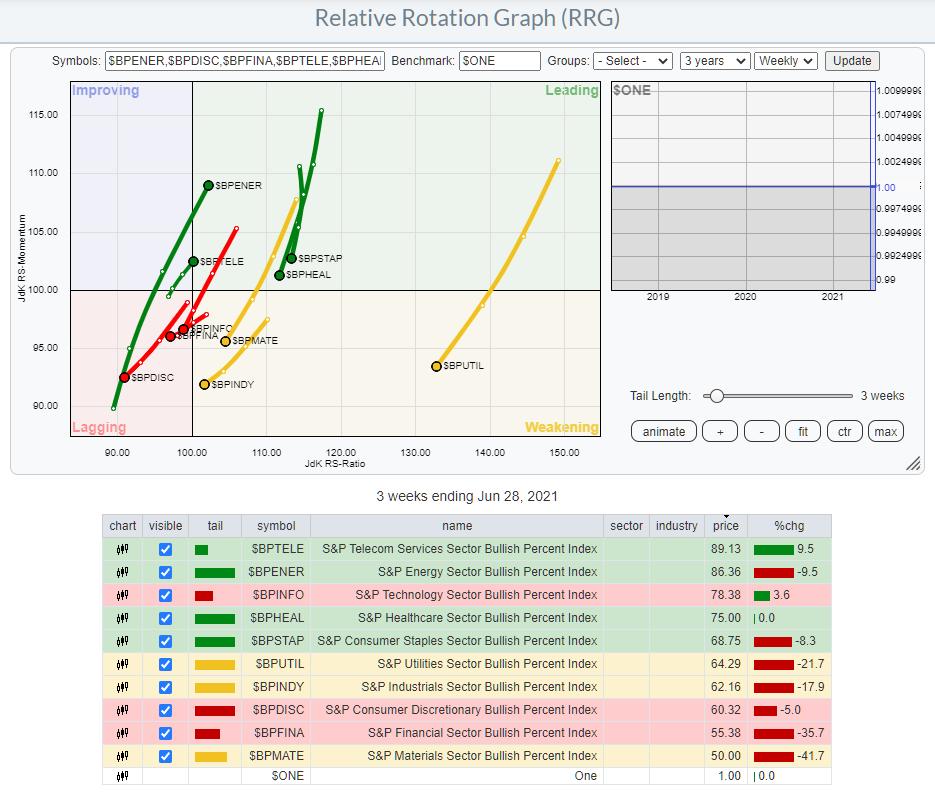Viewport: 935px width, 803px height.
Task: Open chart icon for $BPTELE row
Action: [x=123, y=549]
